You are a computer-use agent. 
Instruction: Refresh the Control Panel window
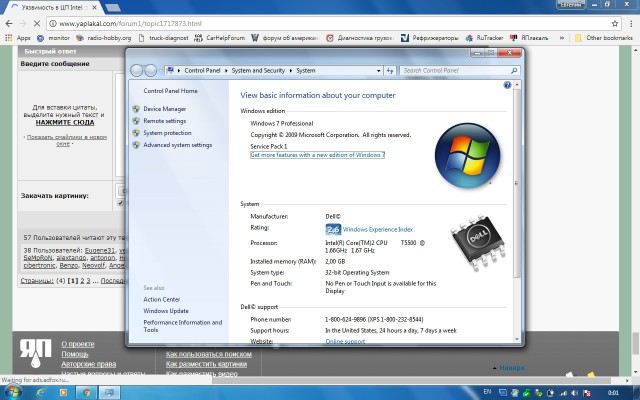click(x=390, y=71)
